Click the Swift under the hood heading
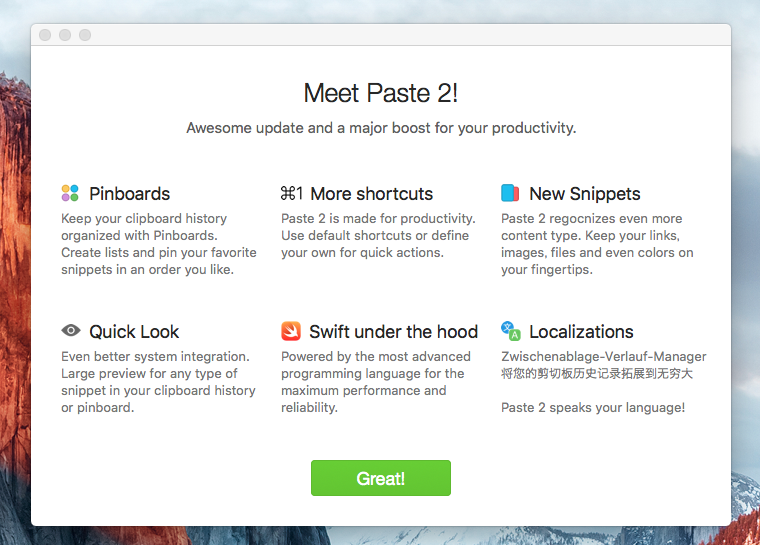760x545 pixels. (394, 331)
